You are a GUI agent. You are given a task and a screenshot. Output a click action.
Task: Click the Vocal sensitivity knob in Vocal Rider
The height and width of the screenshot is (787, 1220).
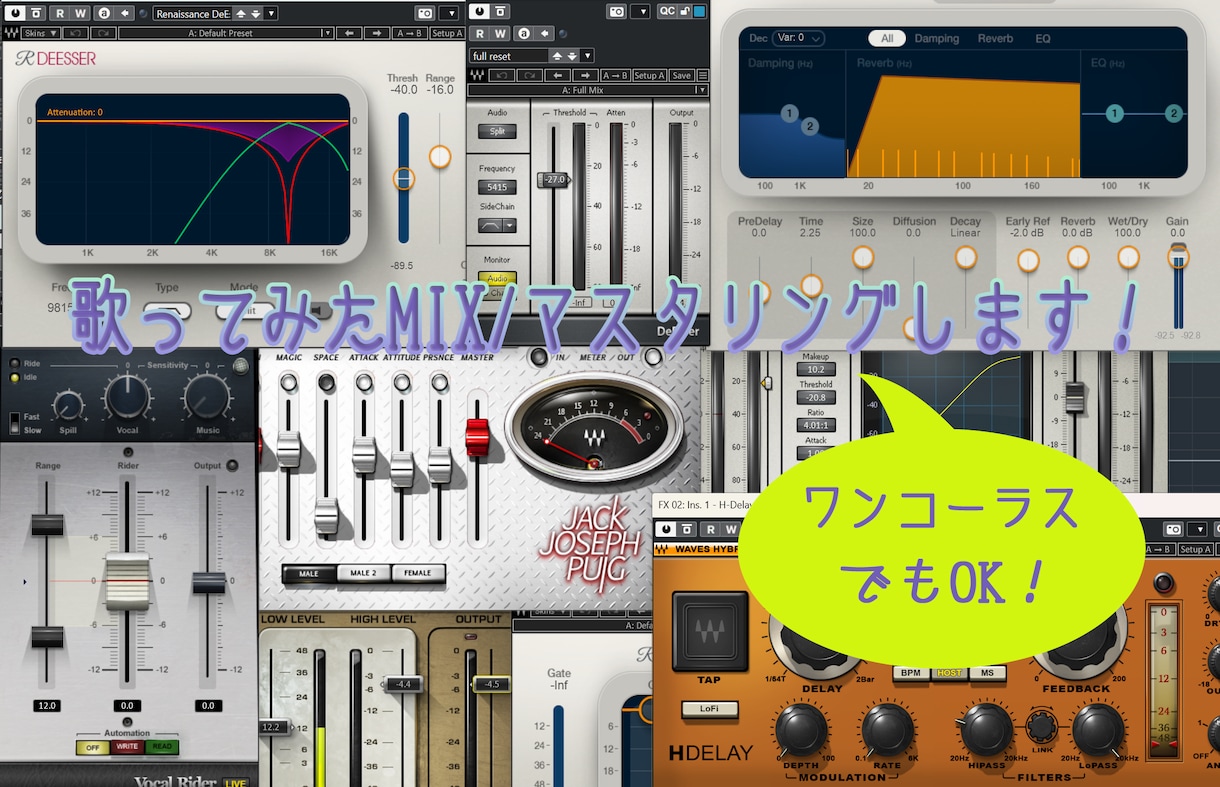[128, 396]
